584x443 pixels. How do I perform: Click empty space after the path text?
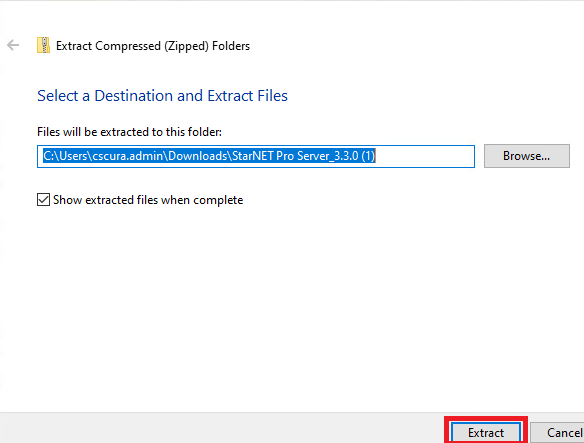[425, 156]
